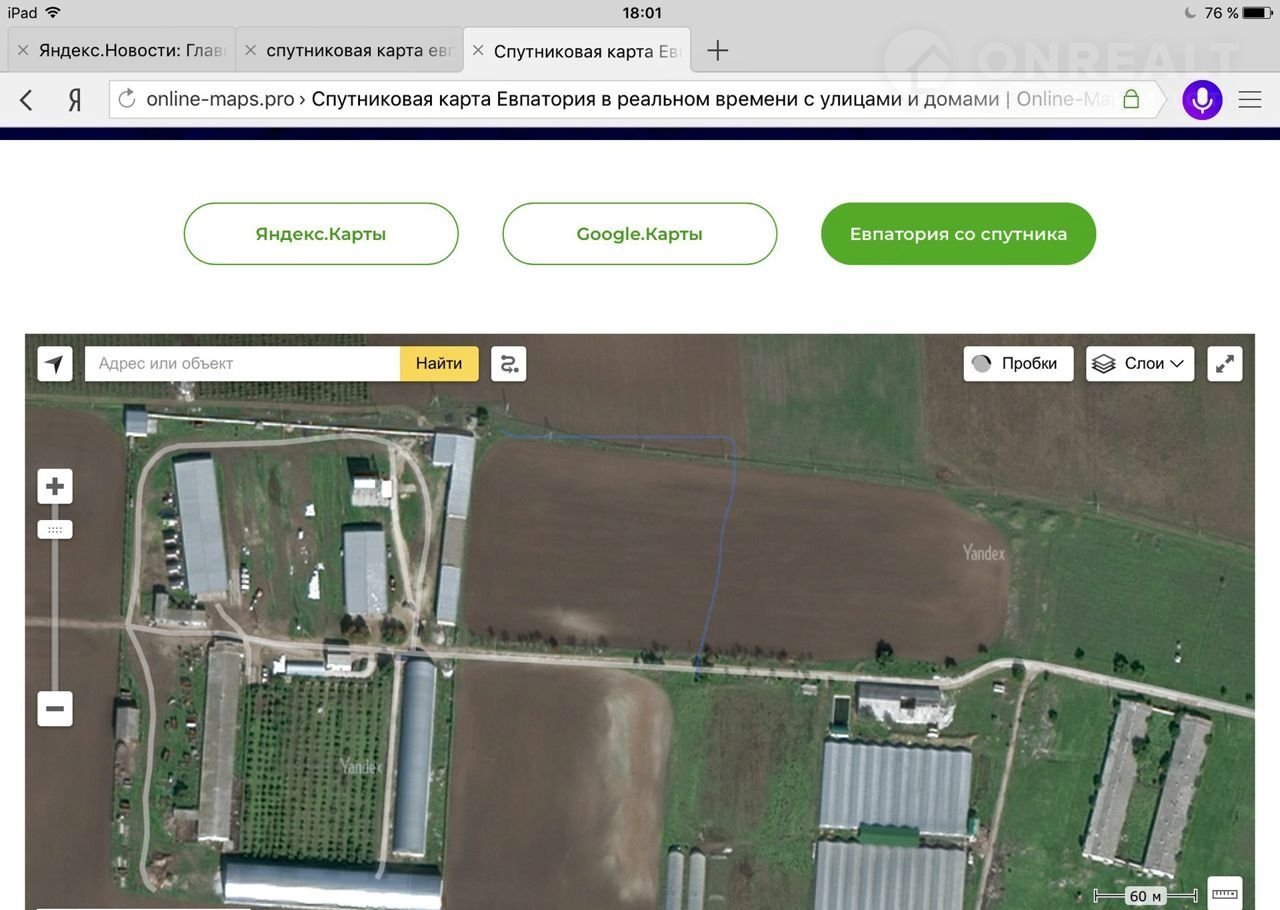Activate the ruler measurement tool
This screenshot has width=1280, height=910.
pyautogui.click(x=1225, y=893)
